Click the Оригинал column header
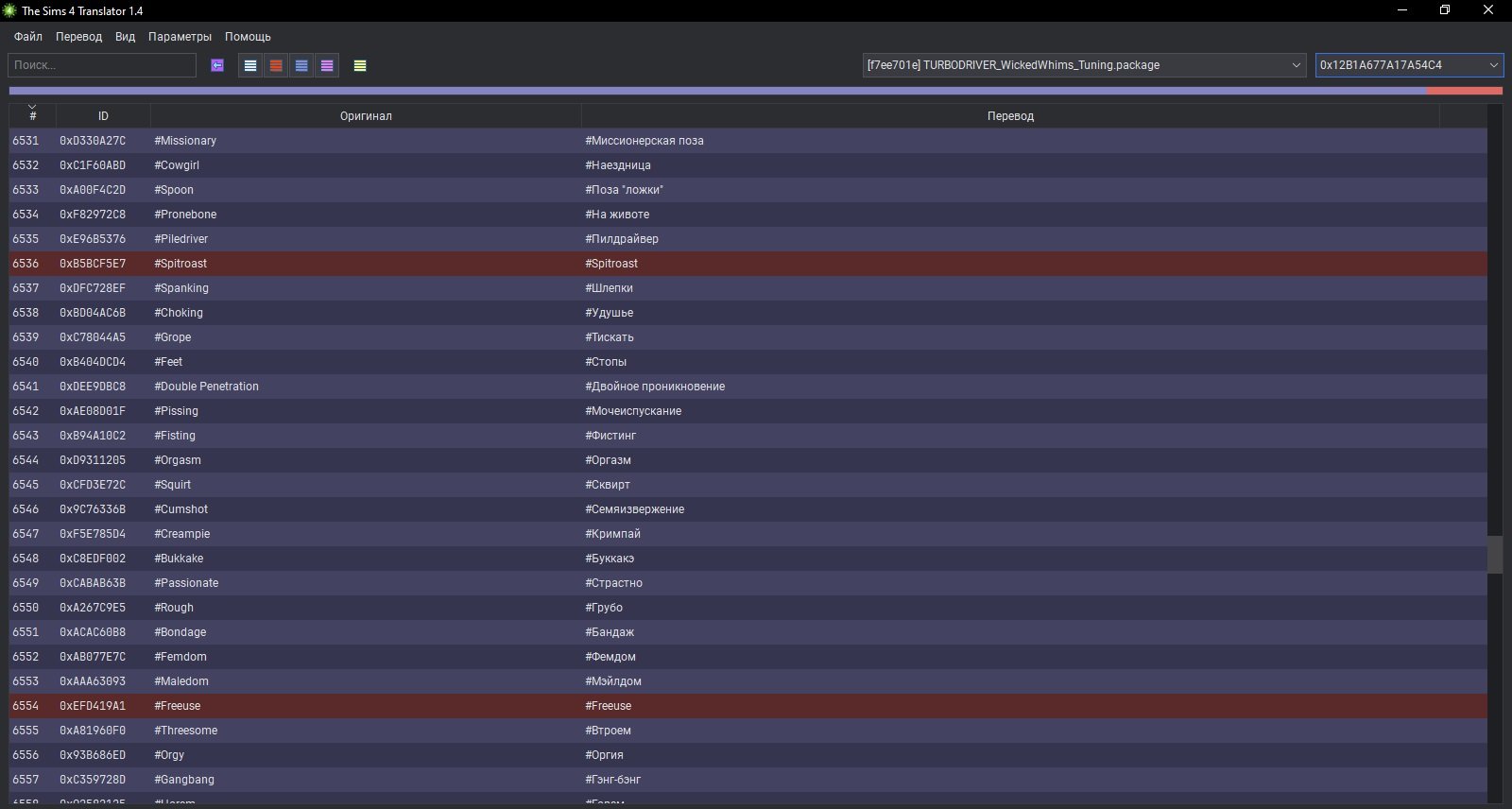 [x=366, y=115]
